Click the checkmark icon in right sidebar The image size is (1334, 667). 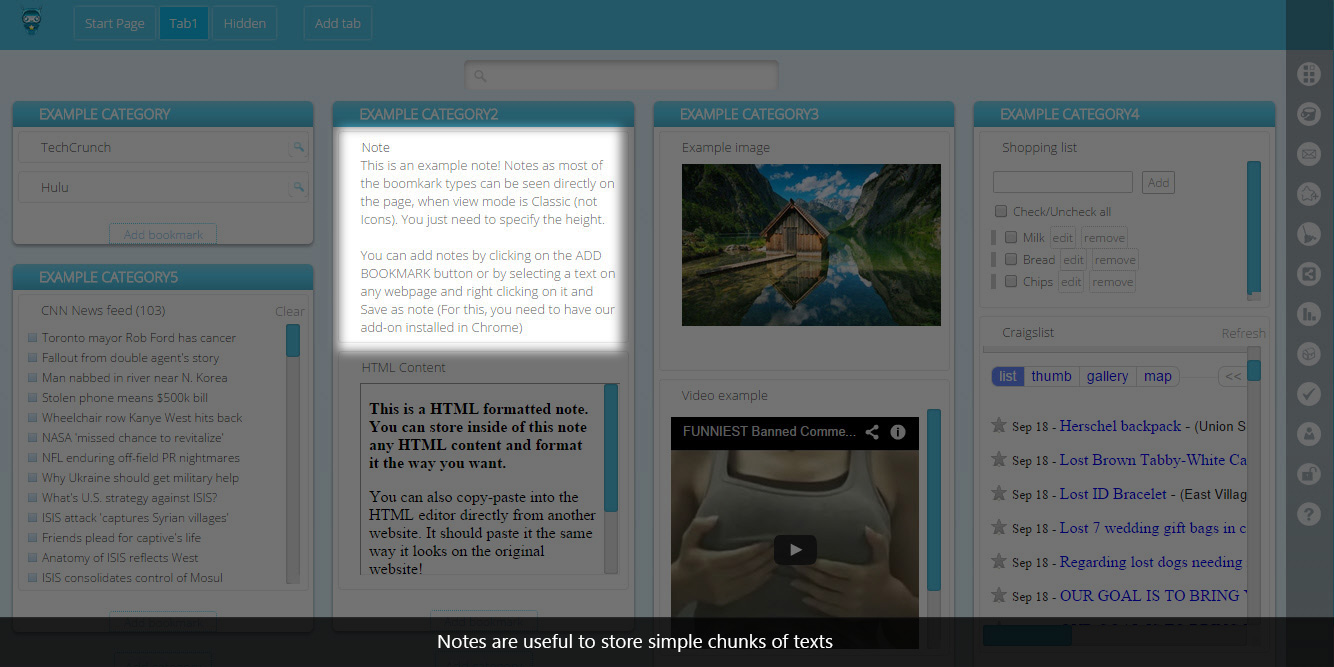pos(1308,394)
